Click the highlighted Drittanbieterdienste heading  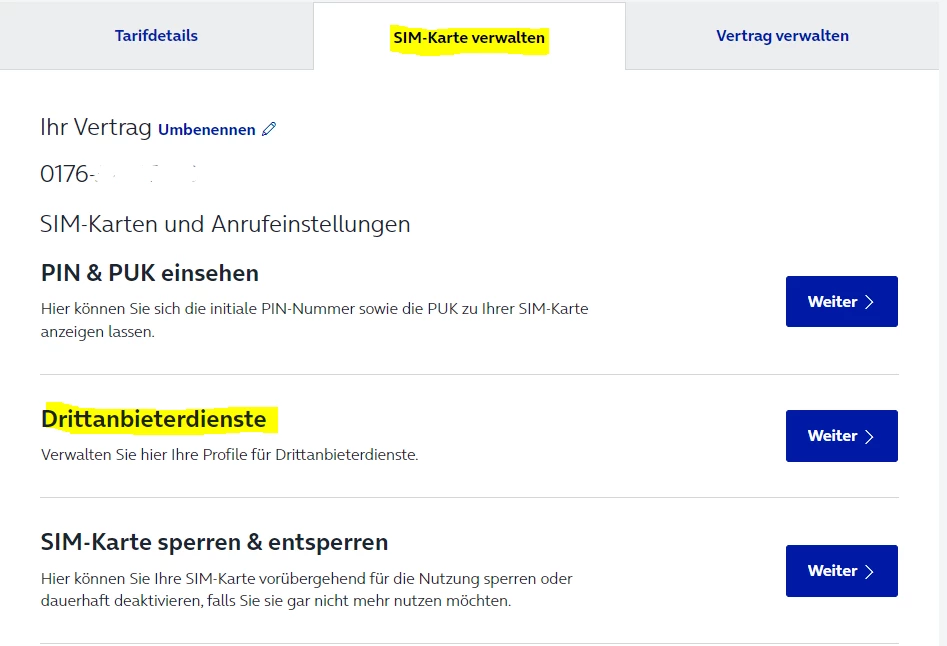[x=154, y=419]
